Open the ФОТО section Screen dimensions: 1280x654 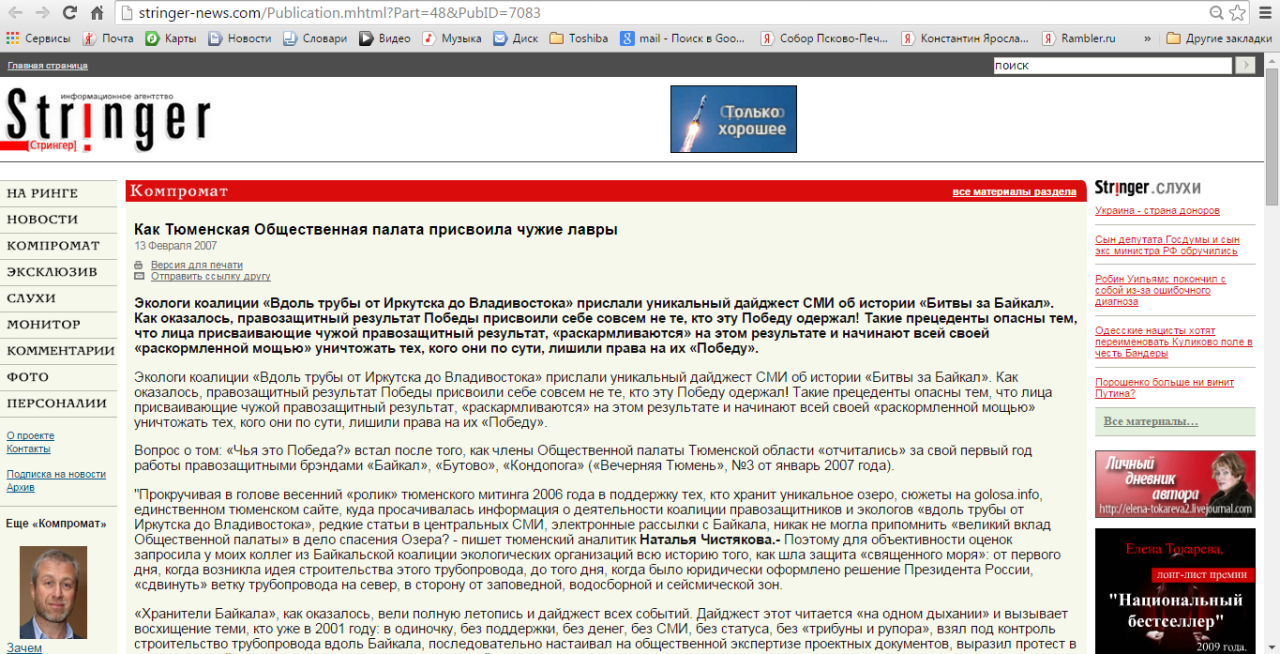tap(27, 377)
